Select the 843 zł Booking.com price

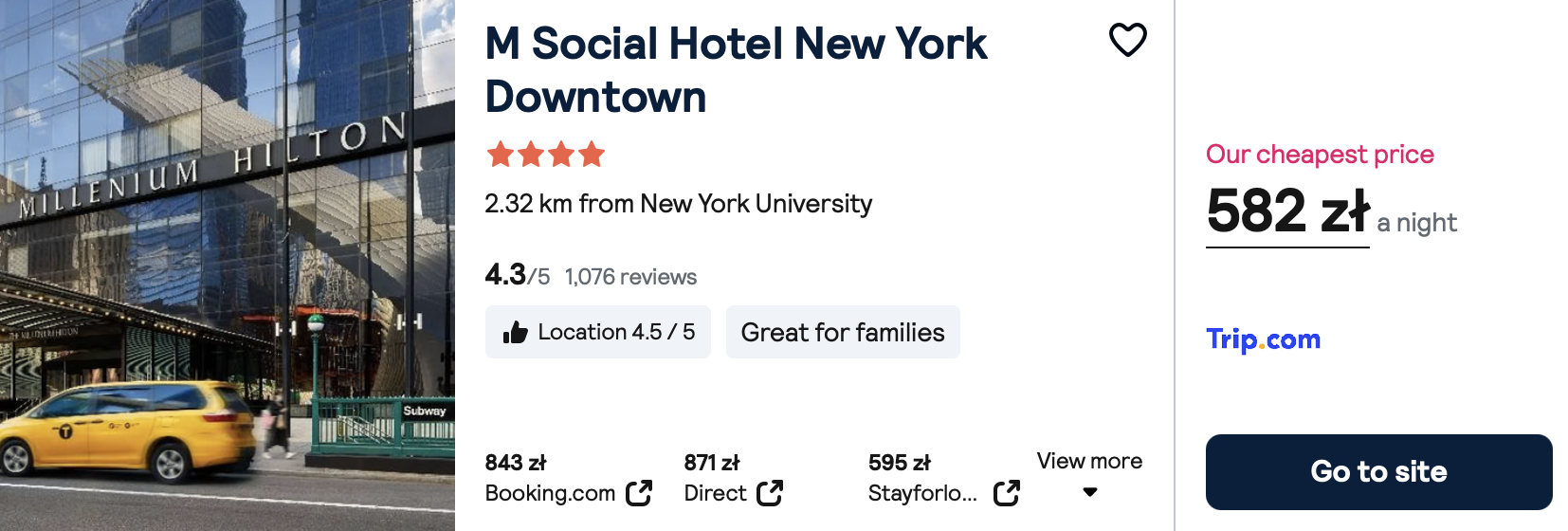(516, 463)
